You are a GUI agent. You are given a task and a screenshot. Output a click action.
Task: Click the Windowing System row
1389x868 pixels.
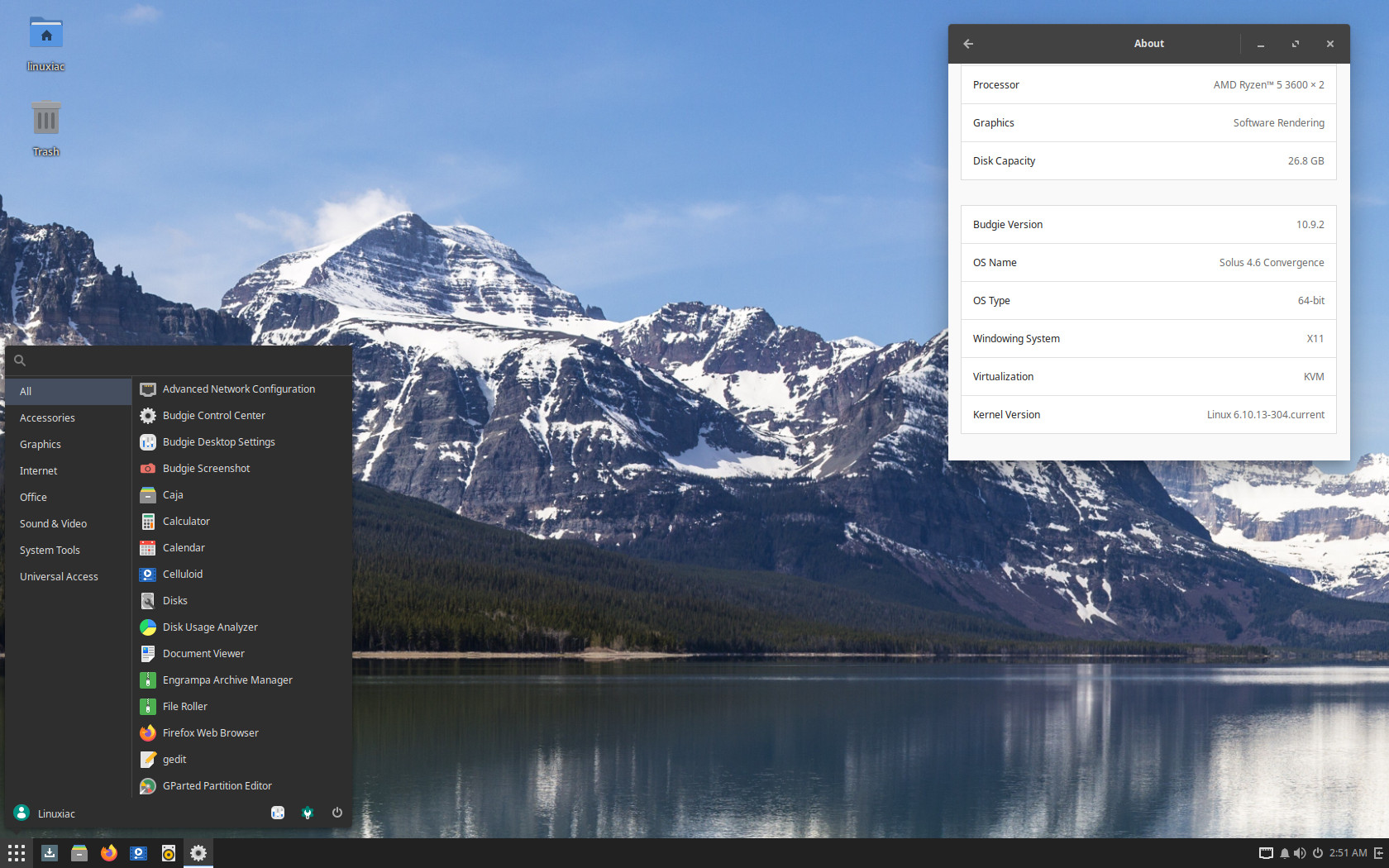tap(1148, 339)
